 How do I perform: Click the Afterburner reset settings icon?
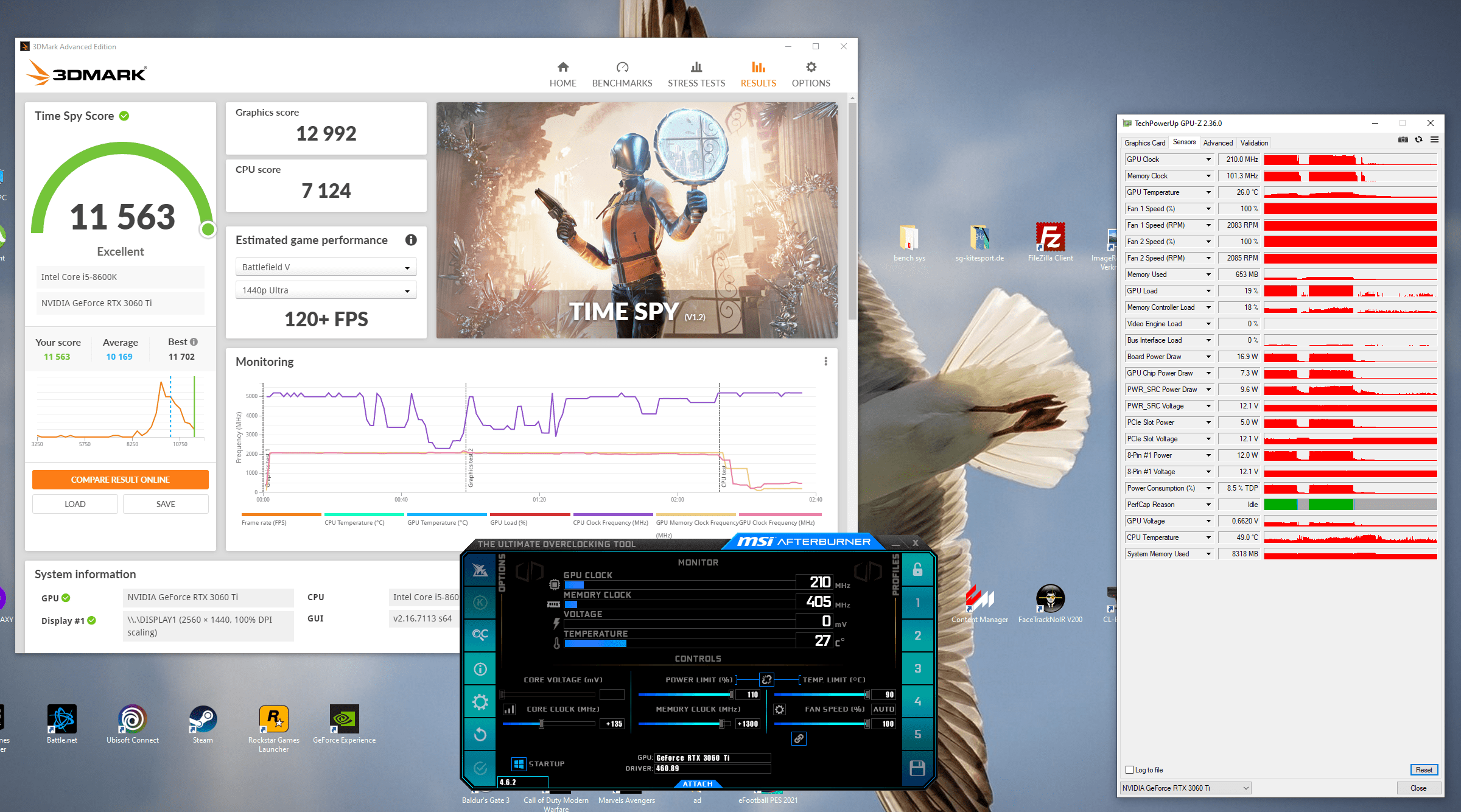tap(480, 735)
